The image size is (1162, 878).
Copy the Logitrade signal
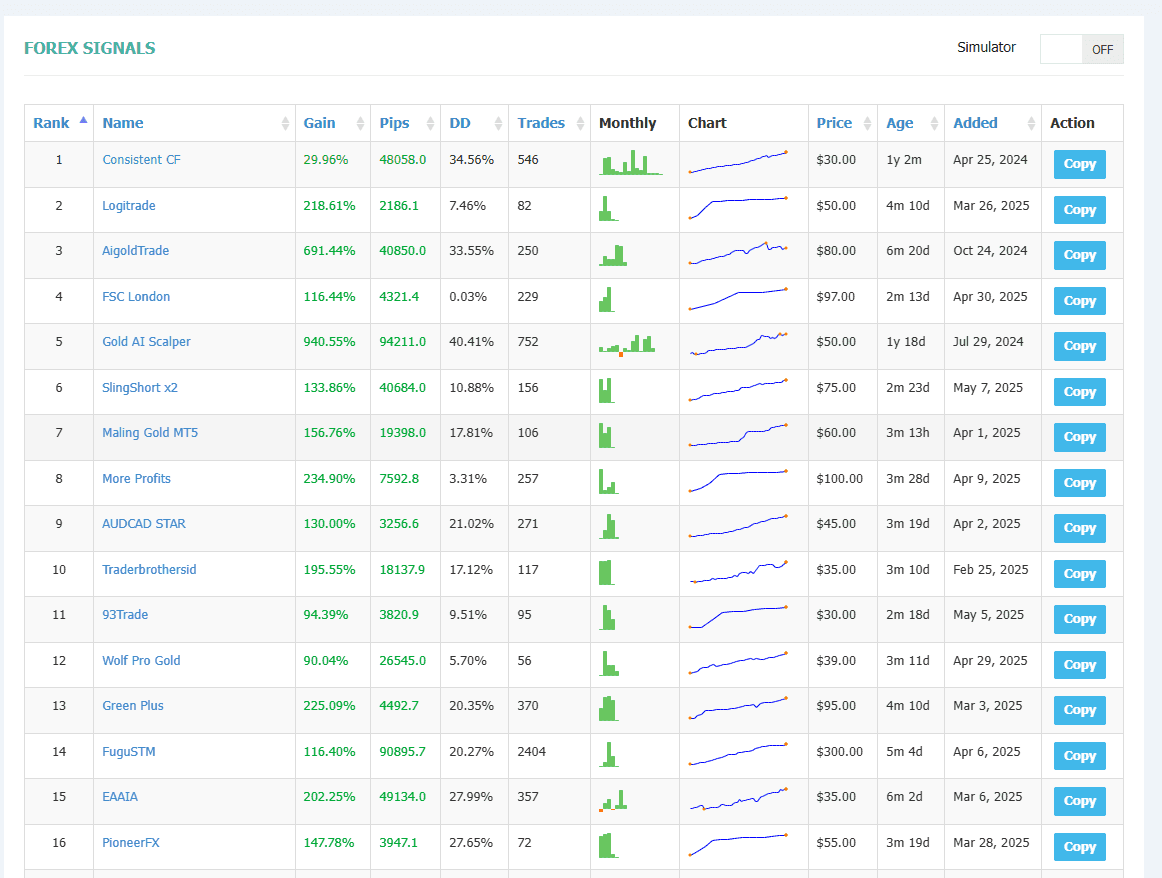1080,210
